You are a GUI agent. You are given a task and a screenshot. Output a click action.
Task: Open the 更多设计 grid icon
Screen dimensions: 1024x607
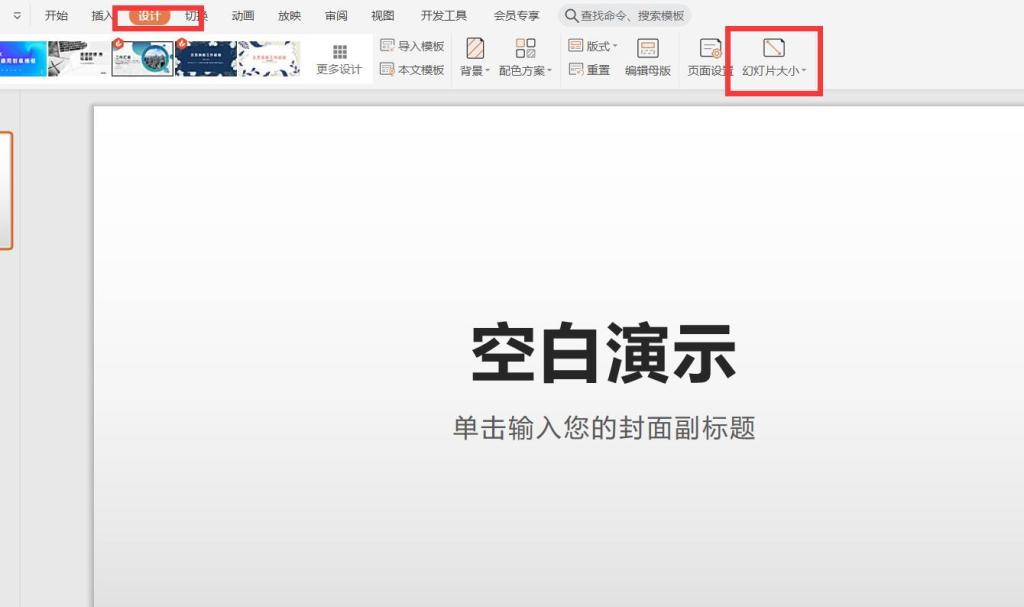(x=339, y=52)
